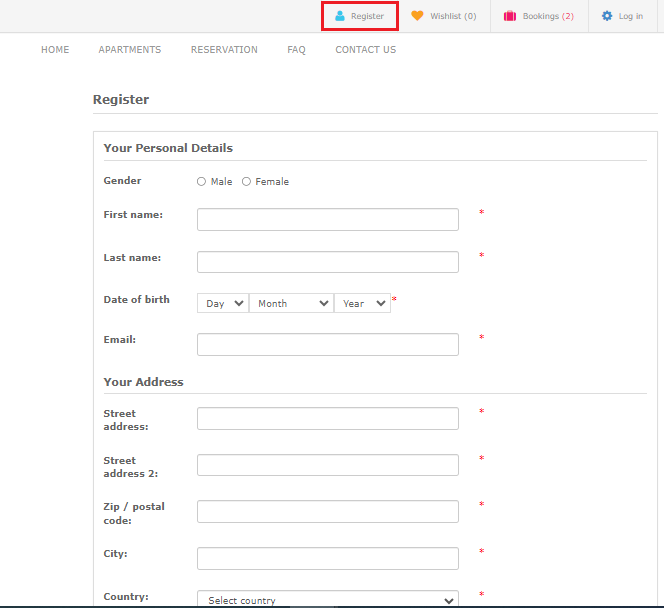The image size is (664, 608).
Task: Click the Zip / postal code field
Action: pos(327,512)
